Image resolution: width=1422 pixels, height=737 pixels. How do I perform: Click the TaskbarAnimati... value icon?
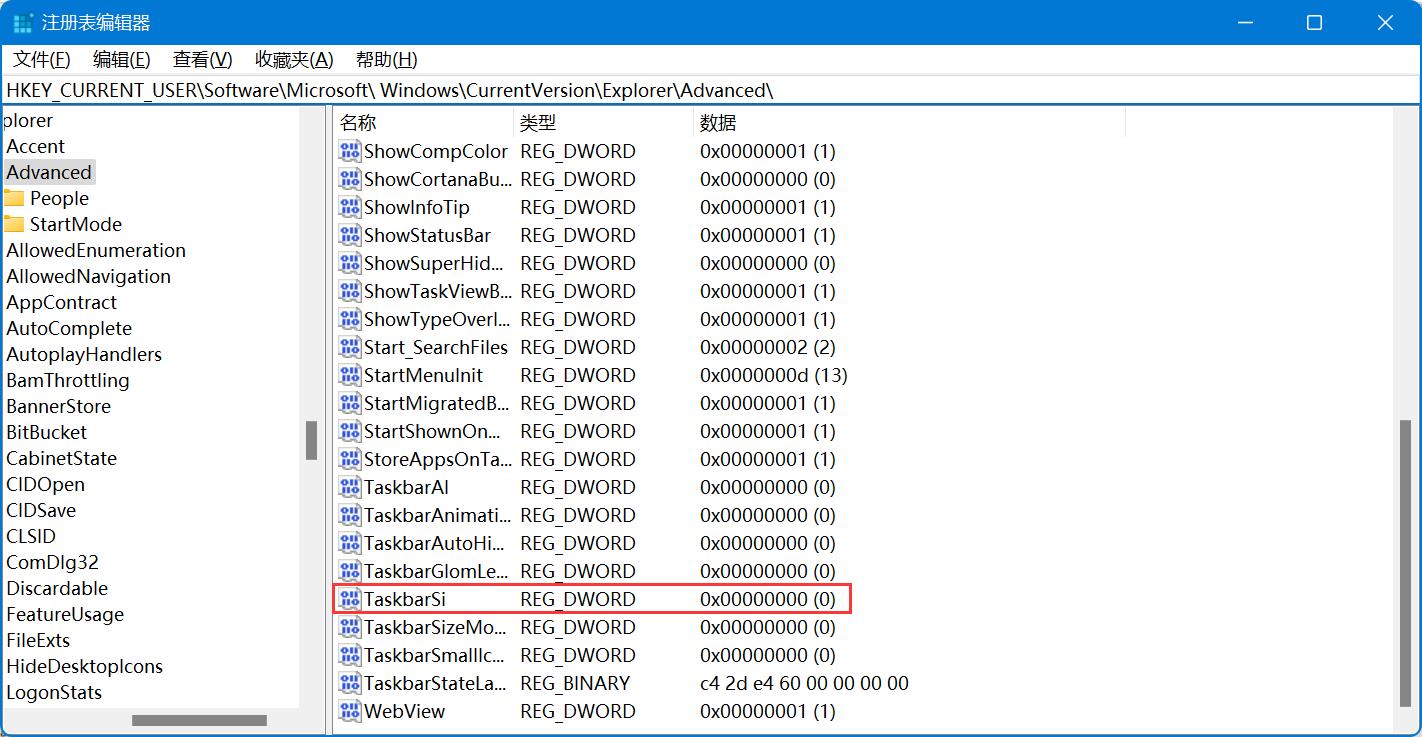coord(349,515)
